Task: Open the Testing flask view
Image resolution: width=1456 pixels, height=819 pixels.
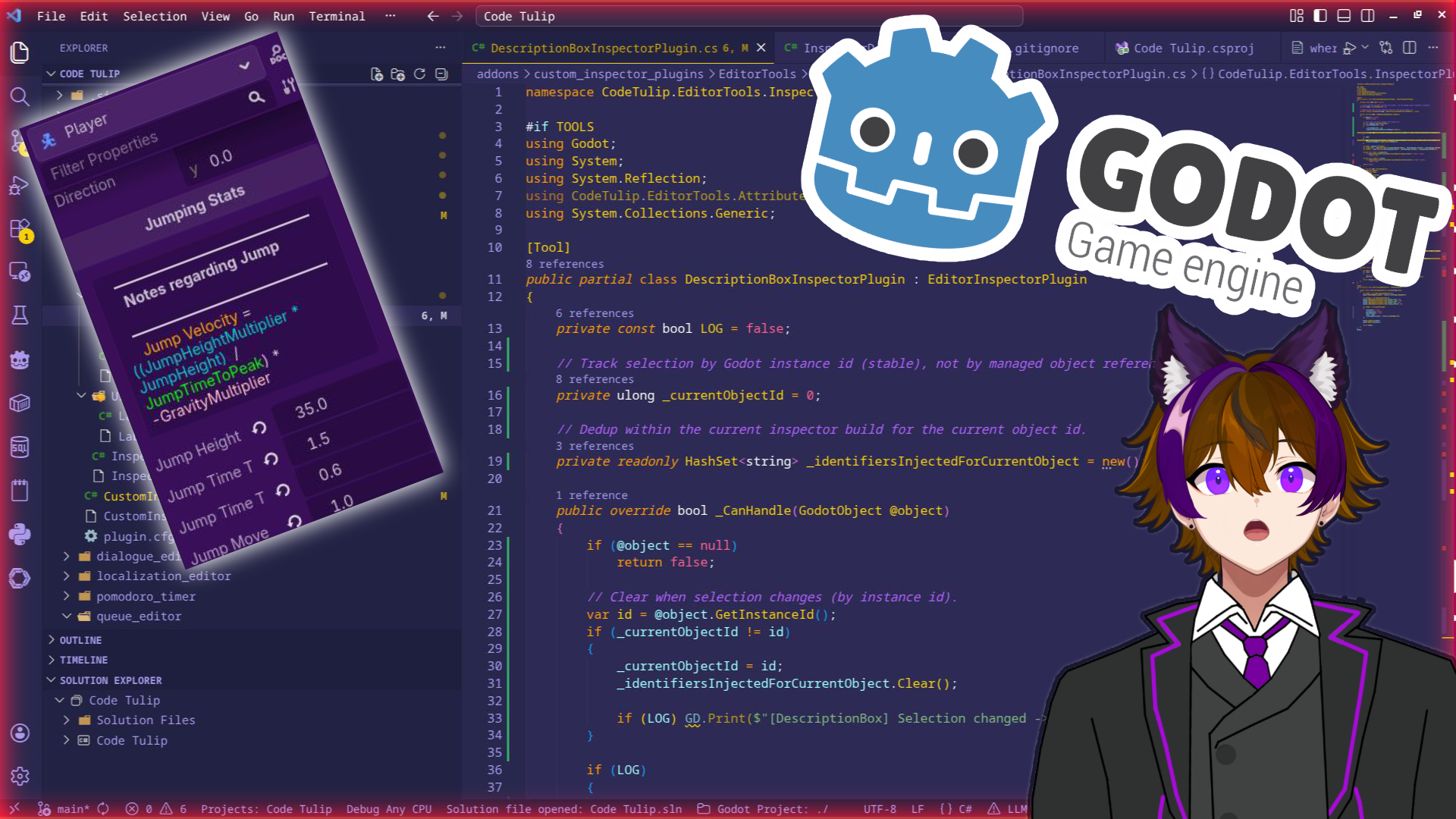Action: [20, 315]
